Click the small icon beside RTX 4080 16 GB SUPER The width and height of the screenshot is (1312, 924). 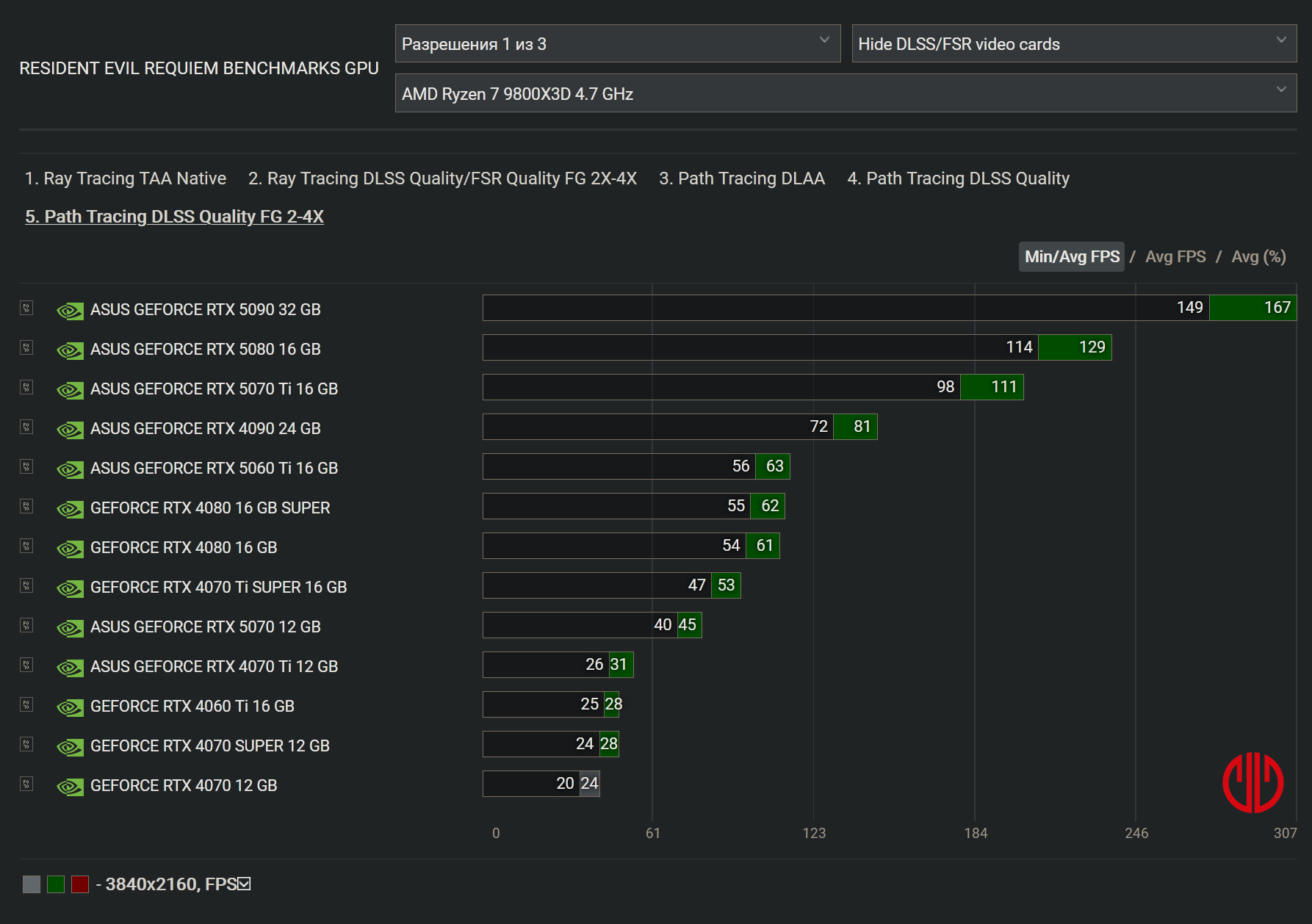pyautogui.click(x=26, y=506)
